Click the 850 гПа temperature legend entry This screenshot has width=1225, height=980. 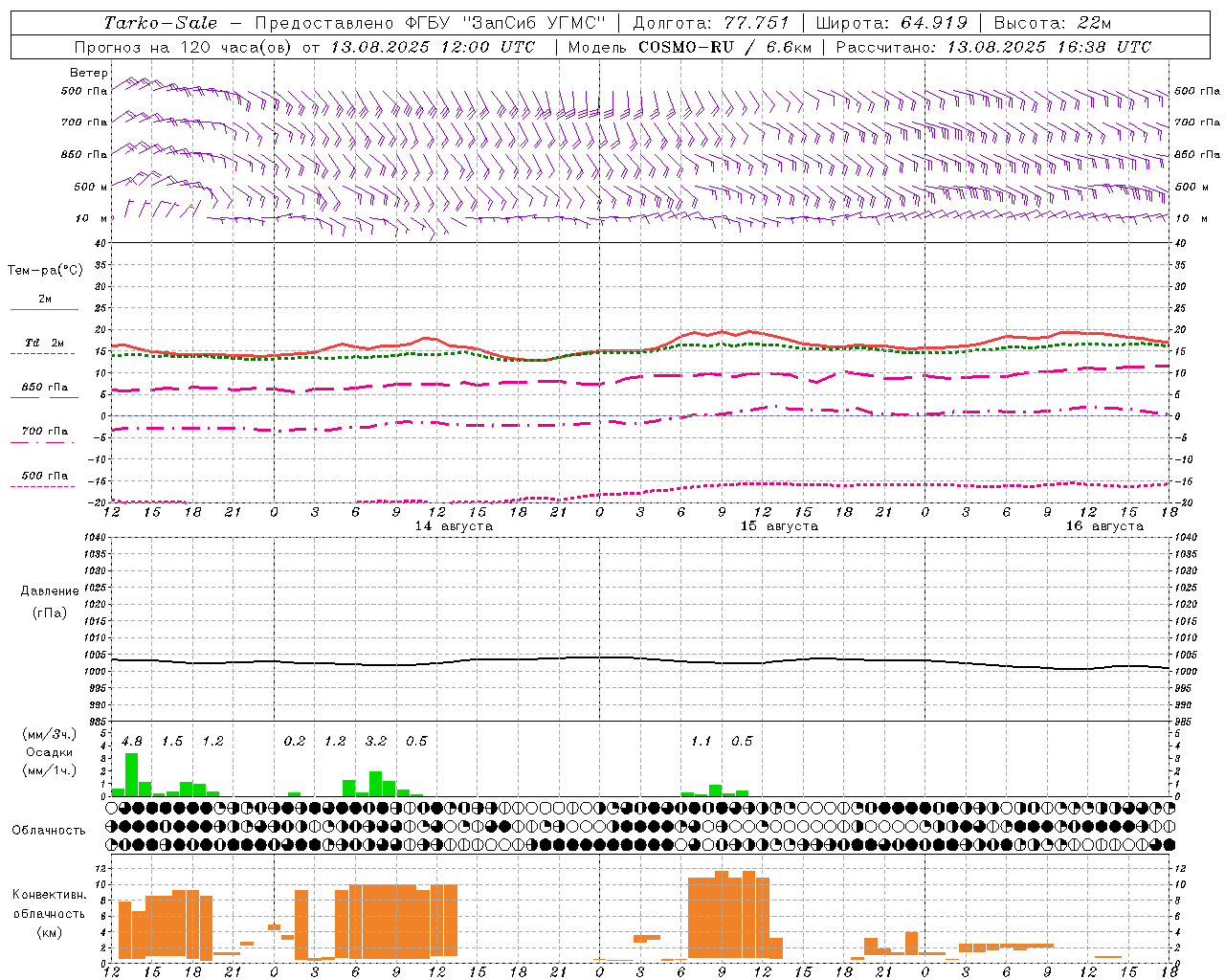pyautogui.click(x=44, y=388)
